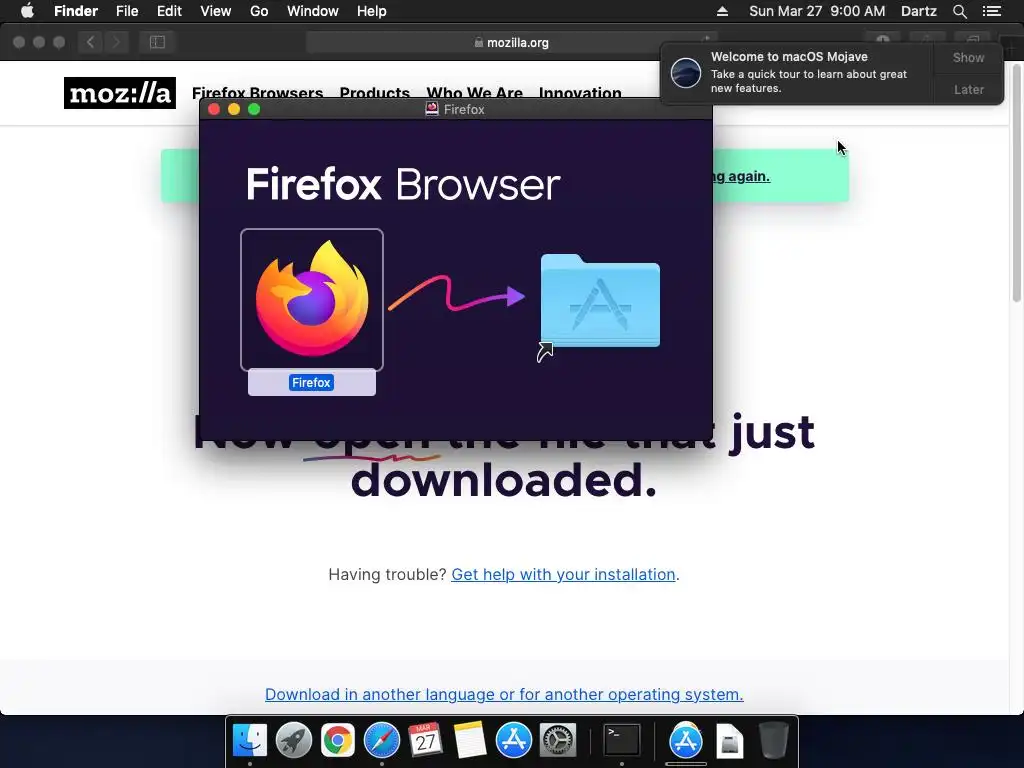Open the Applications folder stack in Dock

click(x=686, y=741)
